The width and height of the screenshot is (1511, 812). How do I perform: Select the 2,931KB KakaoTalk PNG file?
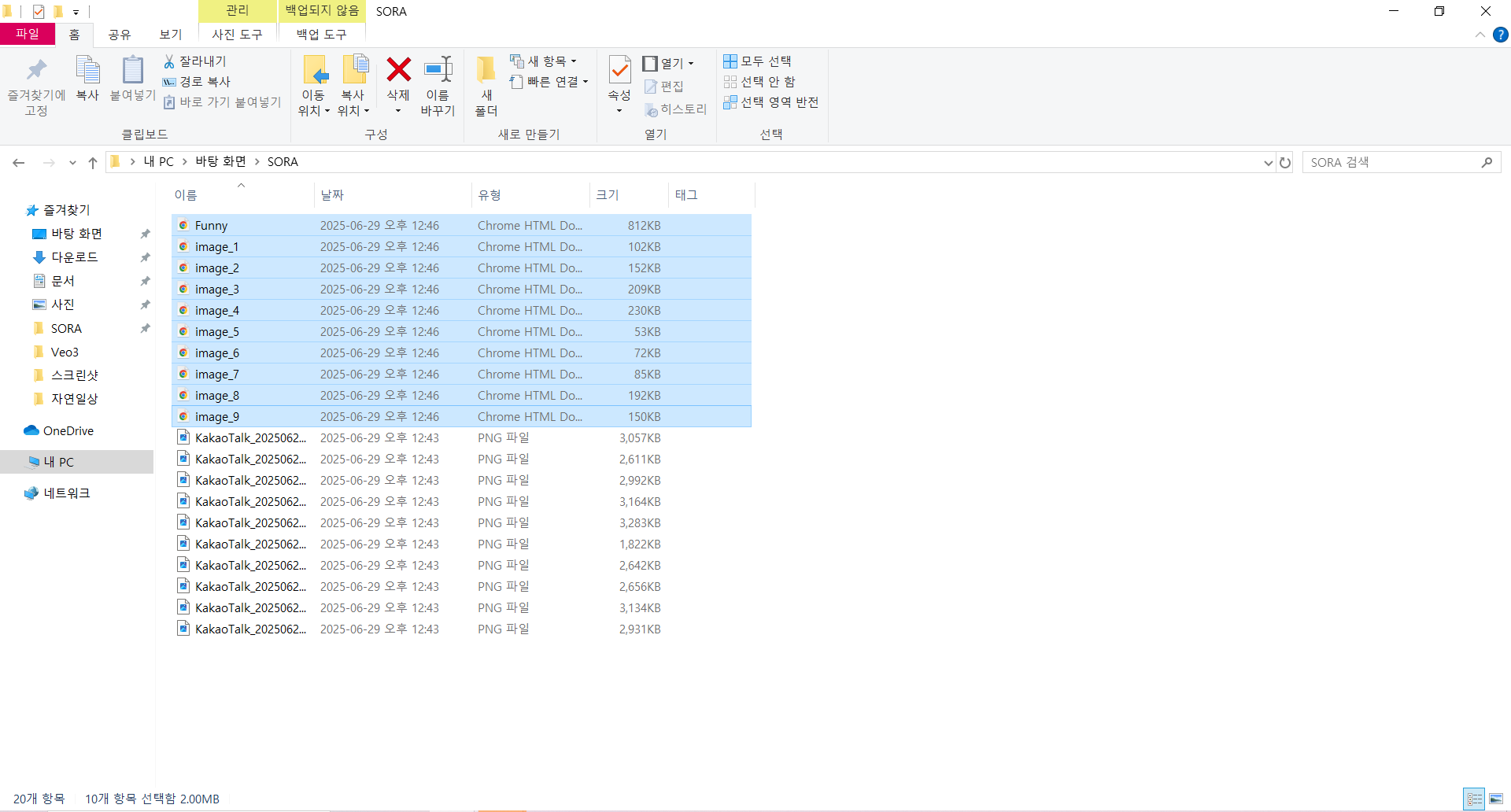tap(461, 629)
